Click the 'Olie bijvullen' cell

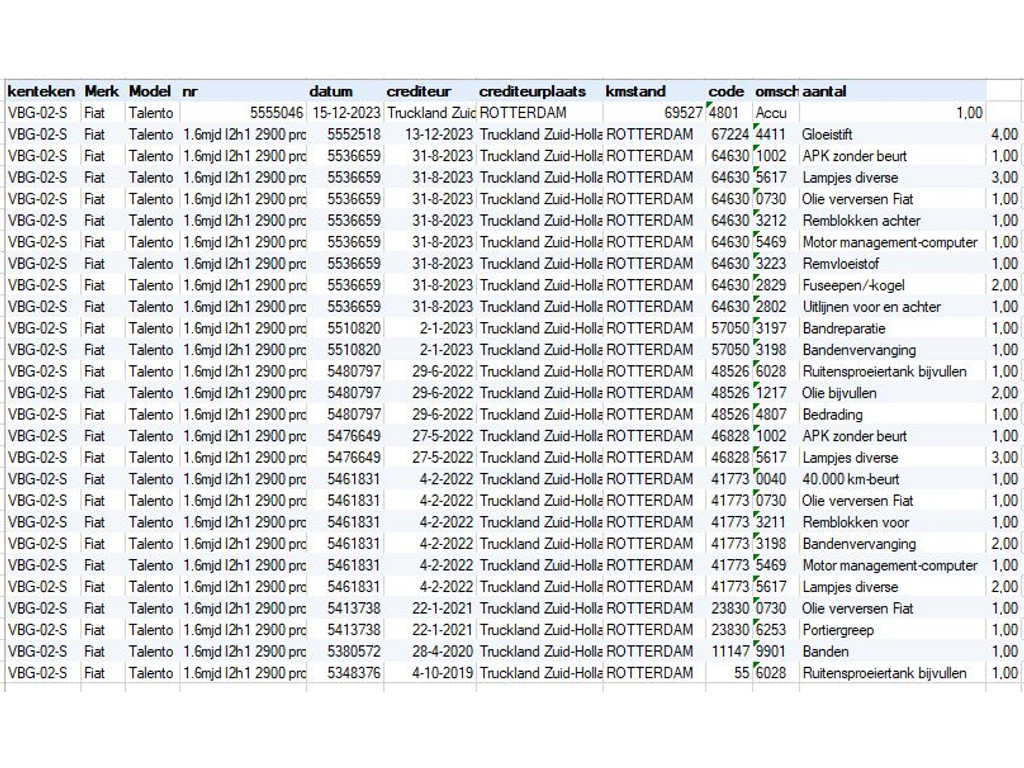tap(892, 392)
